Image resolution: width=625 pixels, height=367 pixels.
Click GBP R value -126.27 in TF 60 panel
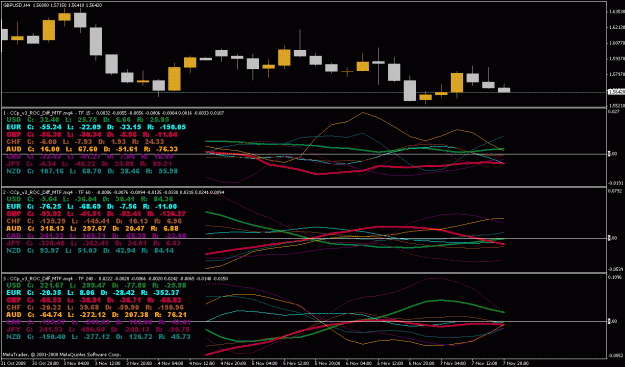[171, 214]
